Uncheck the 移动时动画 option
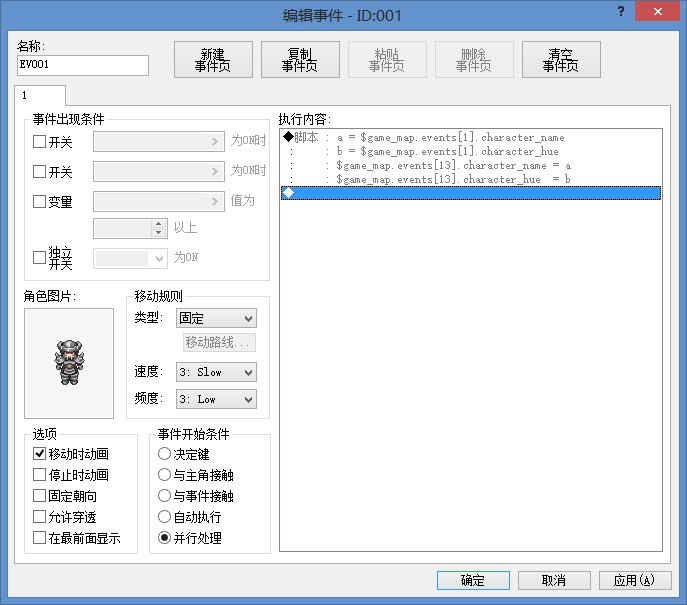The image size is (687, 605). point(39,453)
